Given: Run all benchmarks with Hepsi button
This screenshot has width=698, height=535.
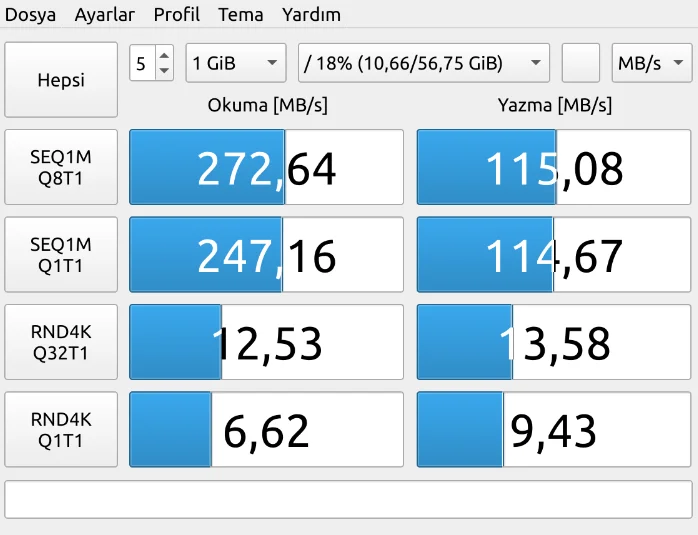Looking at the screenshot, I should click(61, 80).
